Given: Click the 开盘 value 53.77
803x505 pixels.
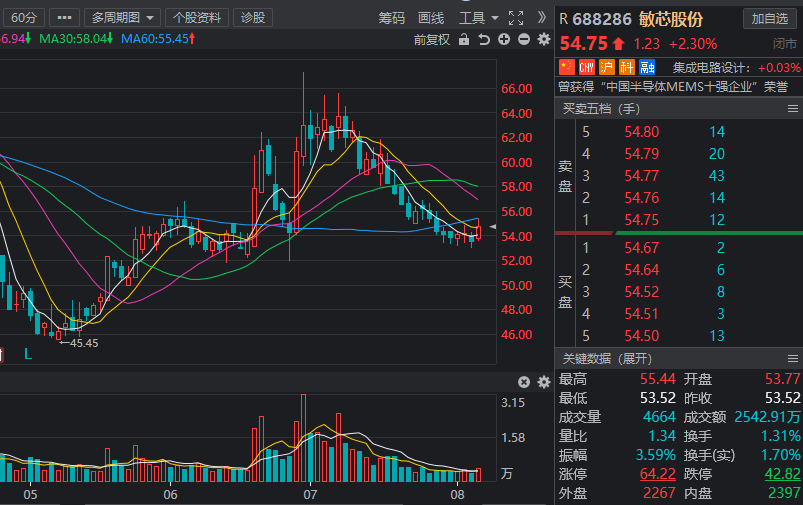Looking at the screenshot, I should click(783, 379).
